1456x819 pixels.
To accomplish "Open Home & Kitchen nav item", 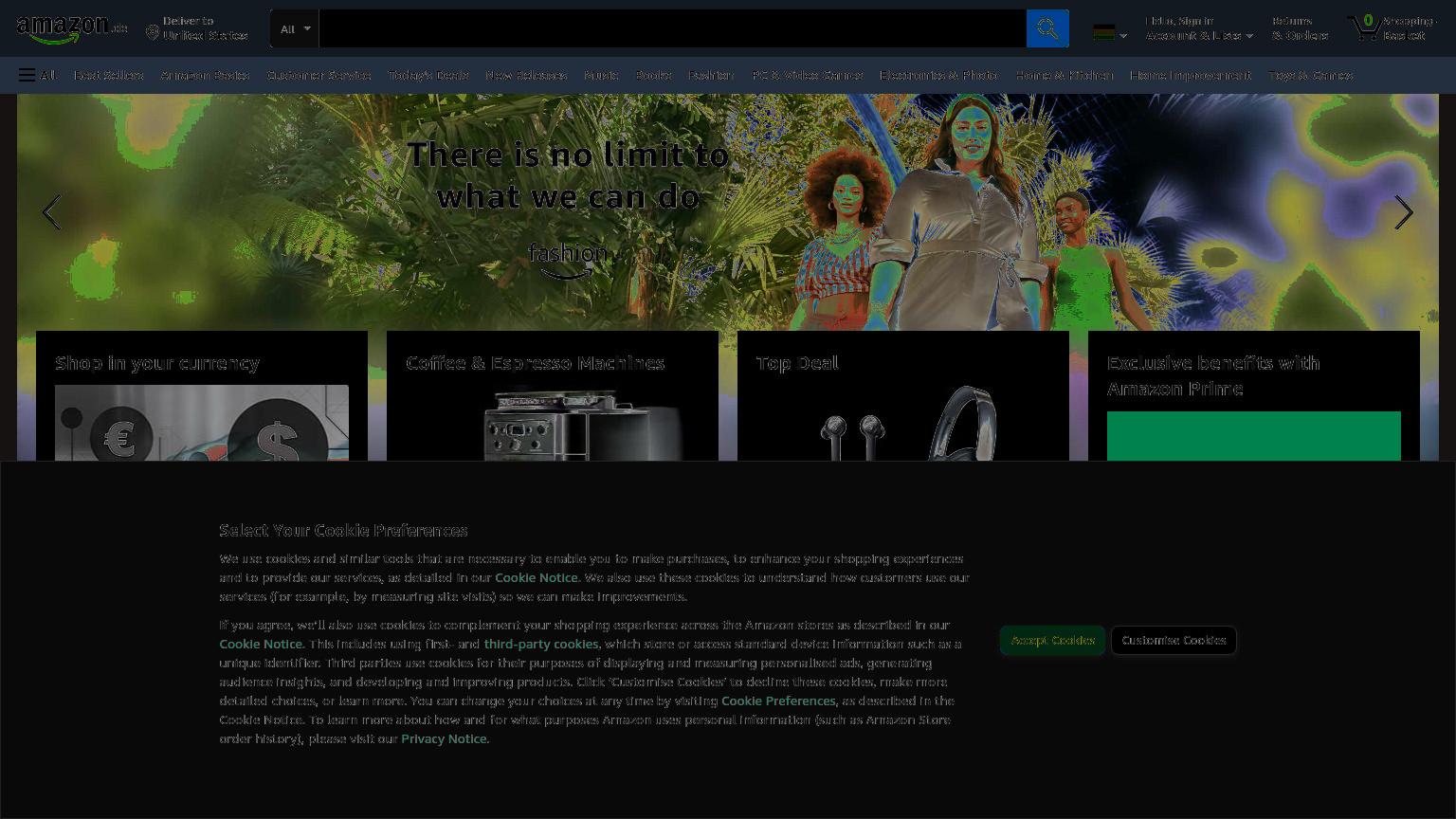I will point(1064,75).
